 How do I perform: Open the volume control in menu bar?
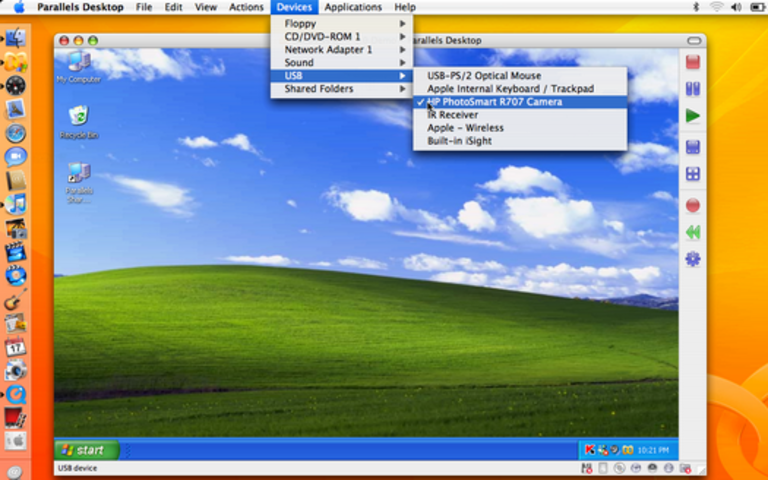[x=736, y=7]
